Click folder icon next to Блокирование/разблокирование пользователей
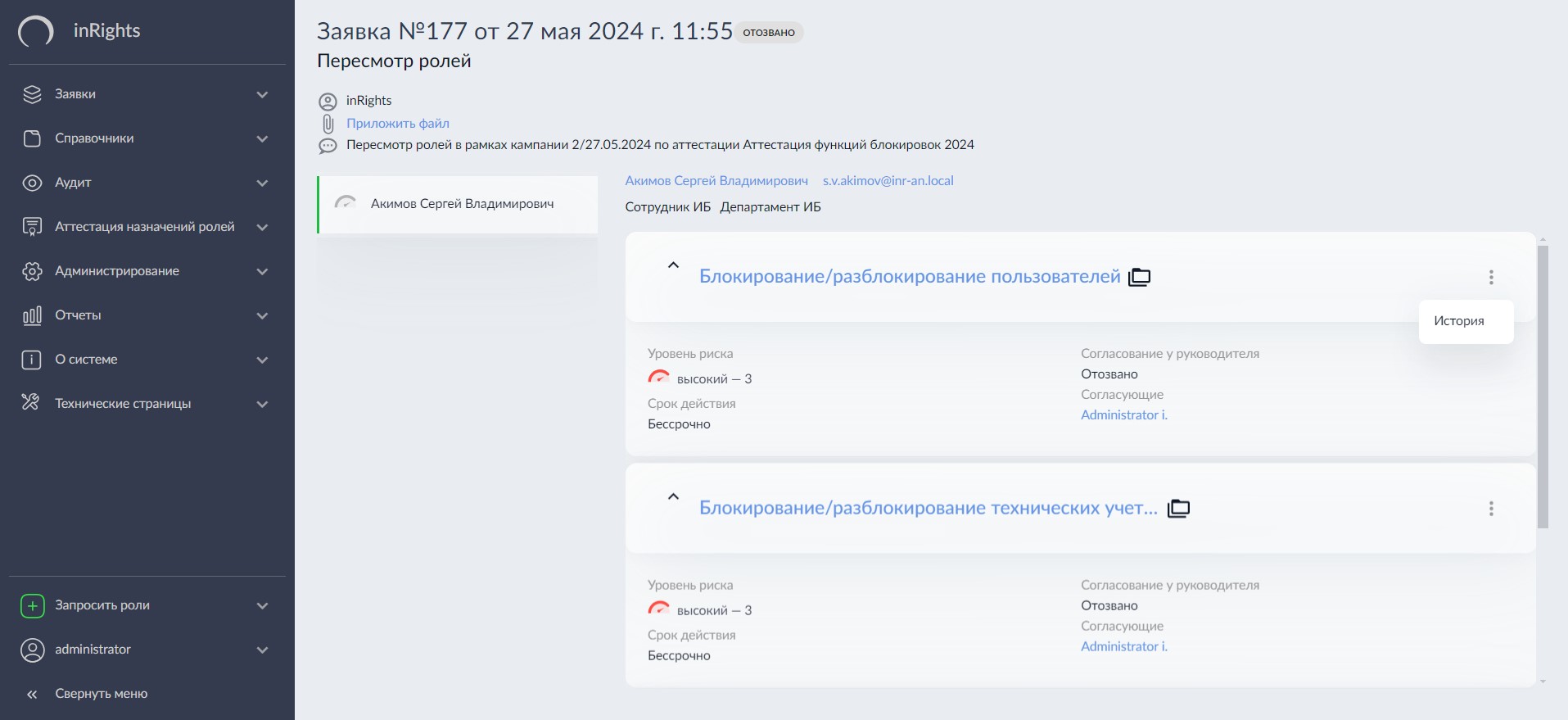This screenshot has width=1568, height=720. [x=1139, y=277]
